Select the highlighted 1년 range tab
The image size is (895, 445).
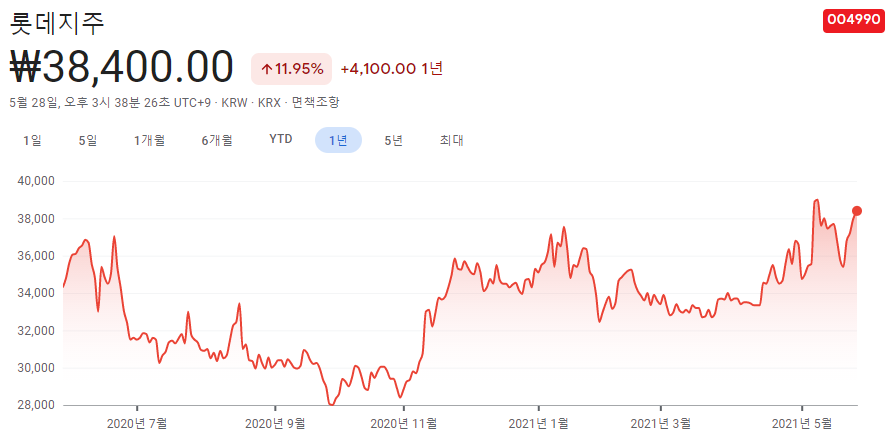point(338,140)
